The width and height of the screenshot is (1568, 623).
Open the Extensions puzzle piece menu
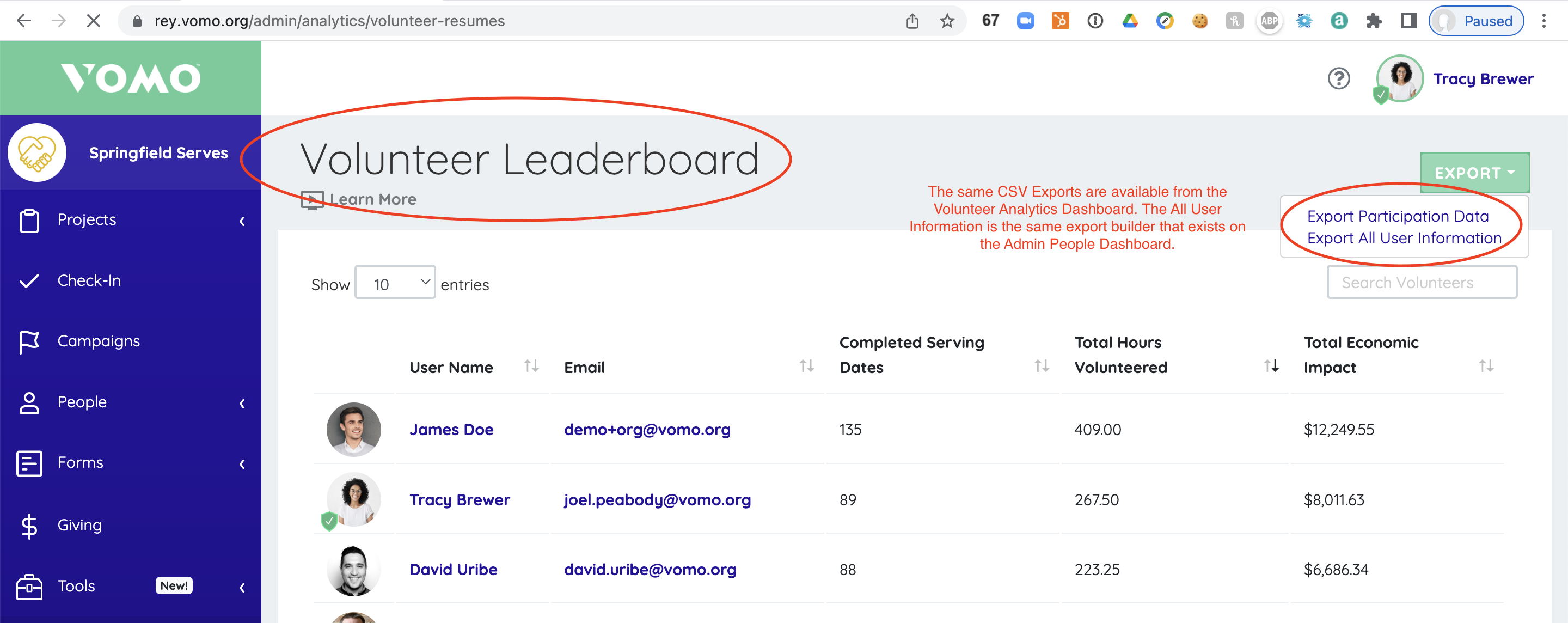click(1374, 21)
